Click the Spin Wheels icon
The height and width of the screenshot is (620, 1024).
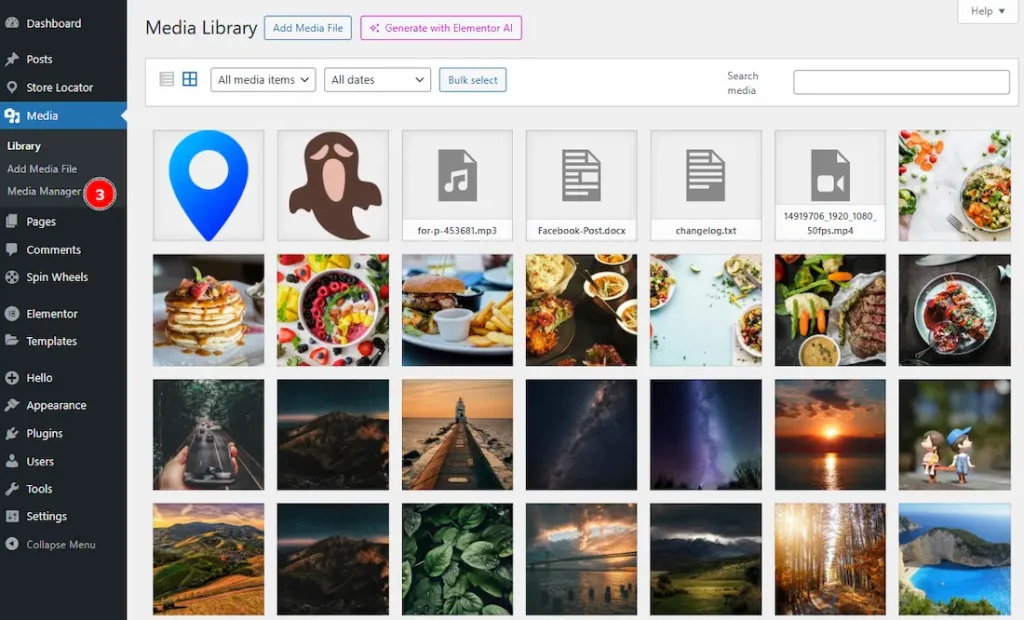click(12, 277)
